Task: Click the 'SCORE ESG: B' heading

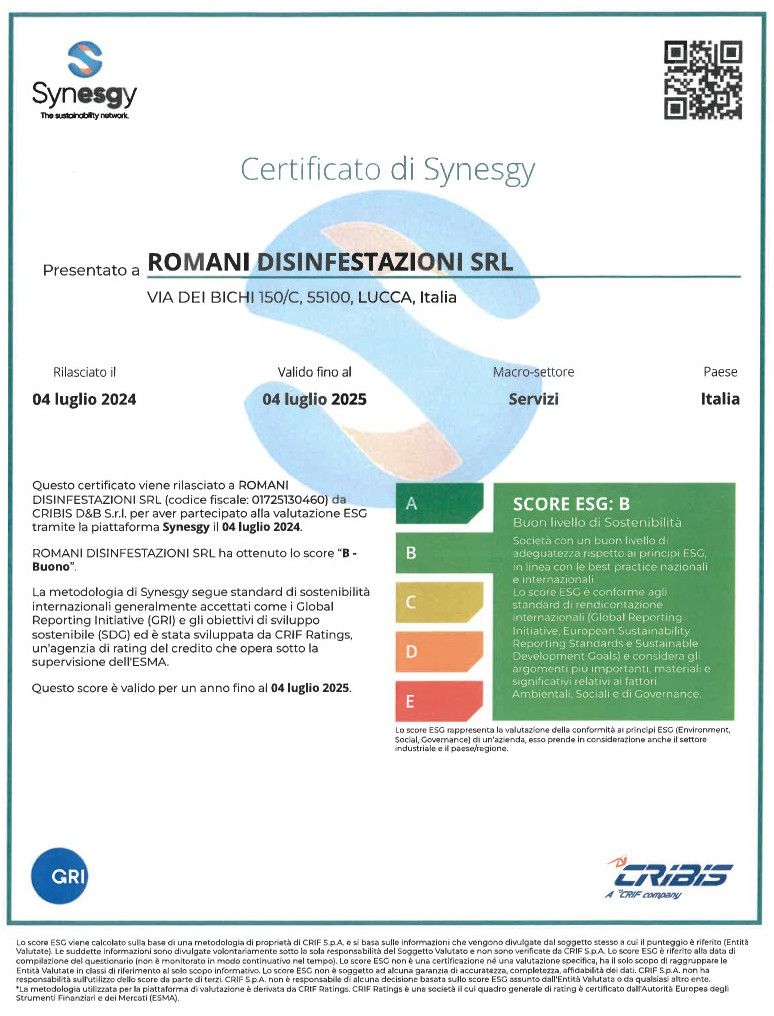Action: point(571,503)
